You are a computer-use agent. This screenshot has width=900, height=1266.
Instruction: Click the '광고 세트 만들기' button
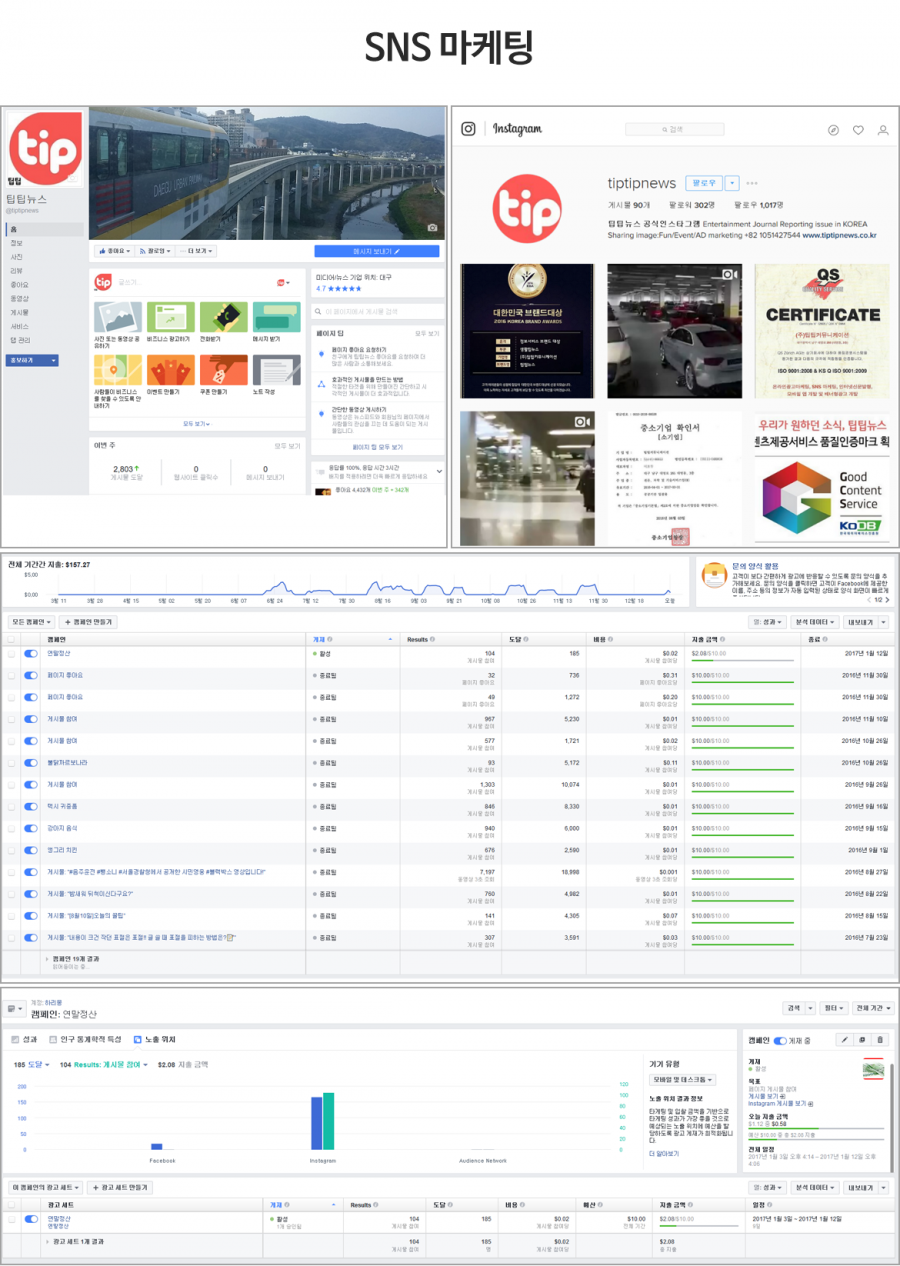(120, 1187)
